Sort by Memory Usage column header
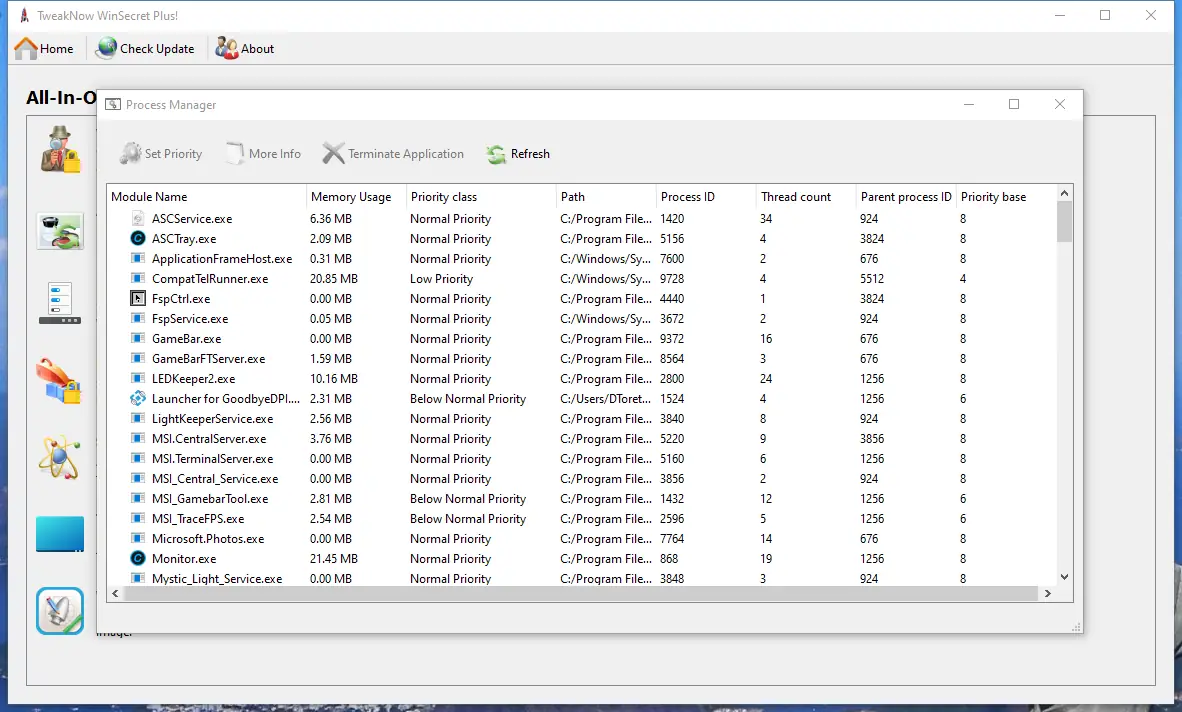This screenshot has height=712, width=1182. [x=357, y=197]
